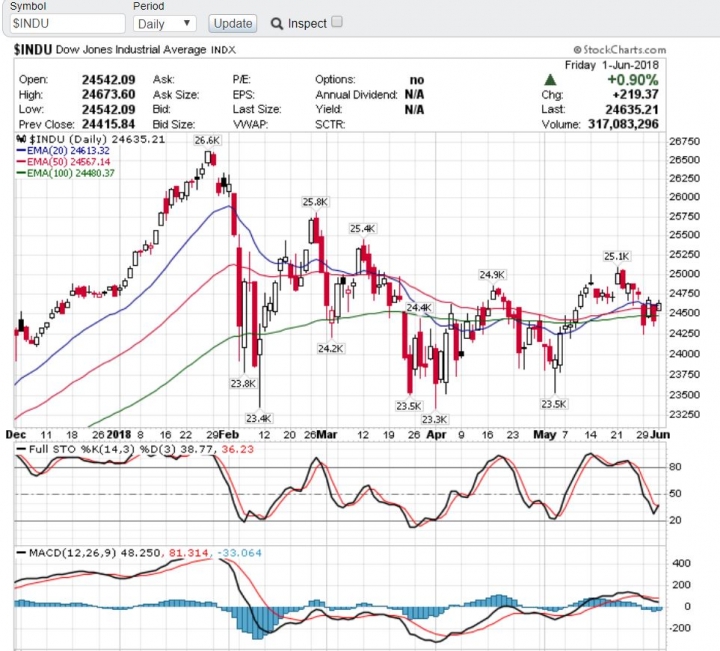
Task: Click the Symbol input field containing $INDU
Action: (68, 23)
